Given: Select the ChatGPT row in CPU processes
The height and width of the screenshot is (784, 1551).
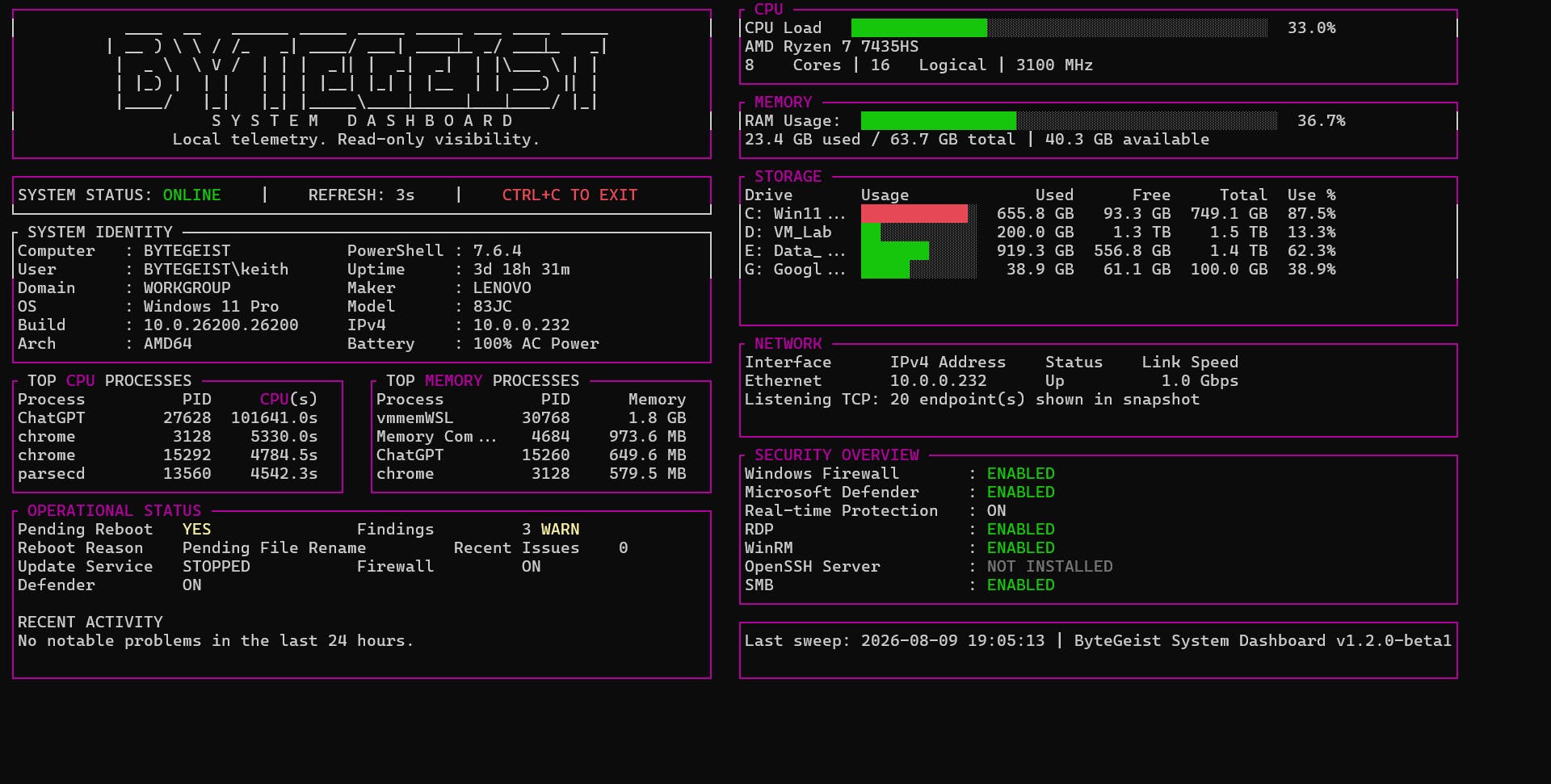Looking at the screenshot, I should [x=168, y=417].
